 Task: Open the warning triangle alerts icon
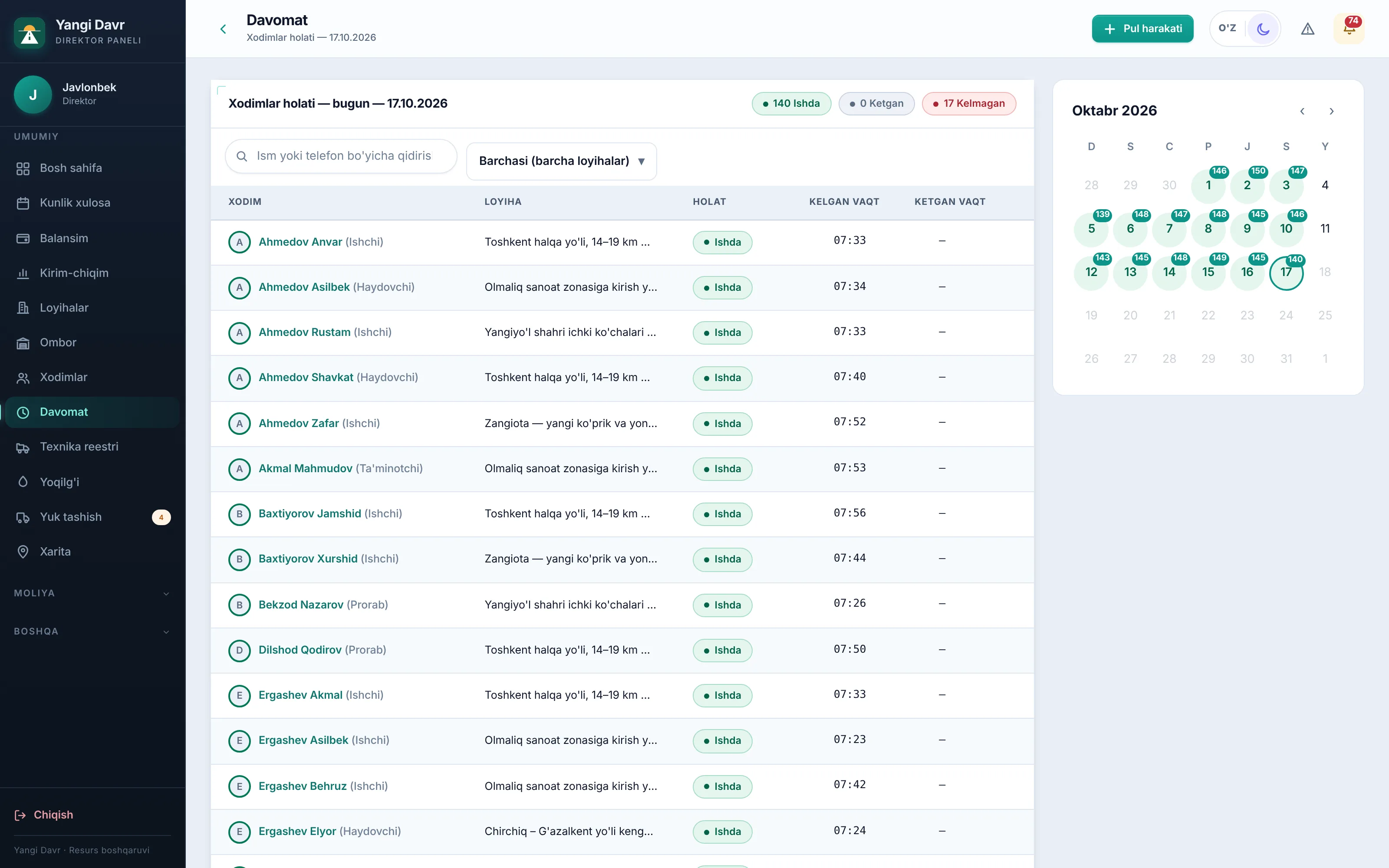coord(1307,29)
